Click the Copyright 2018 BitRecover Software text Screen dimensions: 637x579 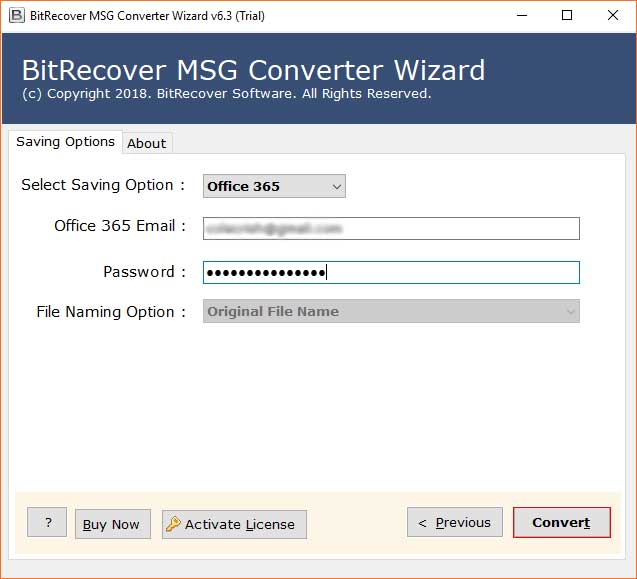tap(227, 93)
